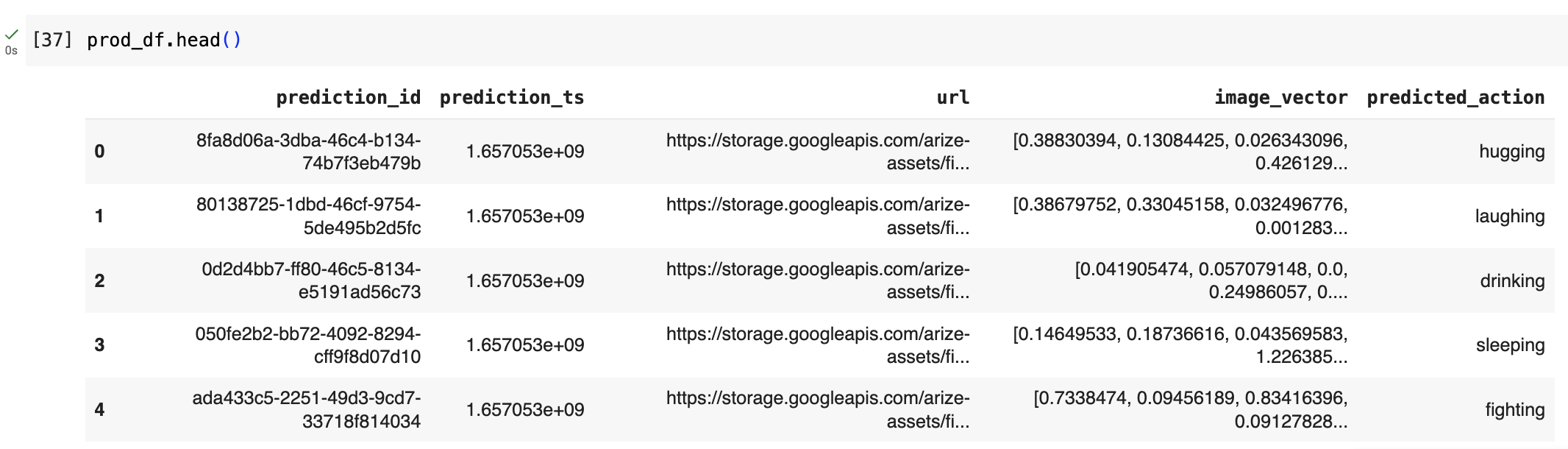The height and width of the screenshot is (449, 1568).
Task: Open the googleapis URL in row 2
Action: 818,280
